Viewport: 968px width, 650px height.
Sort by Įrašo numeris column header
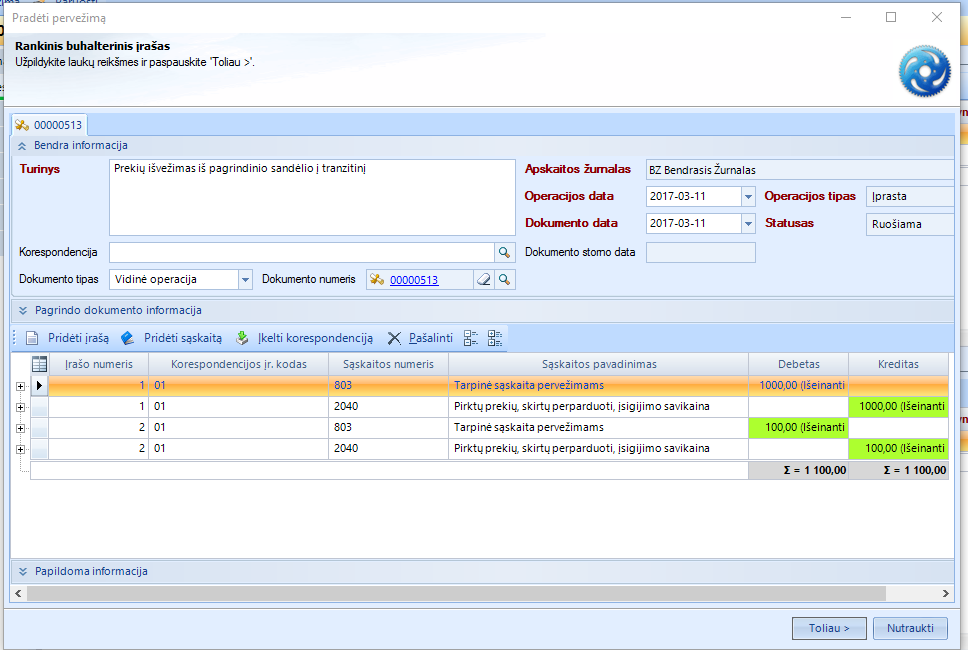pos(99,364)
